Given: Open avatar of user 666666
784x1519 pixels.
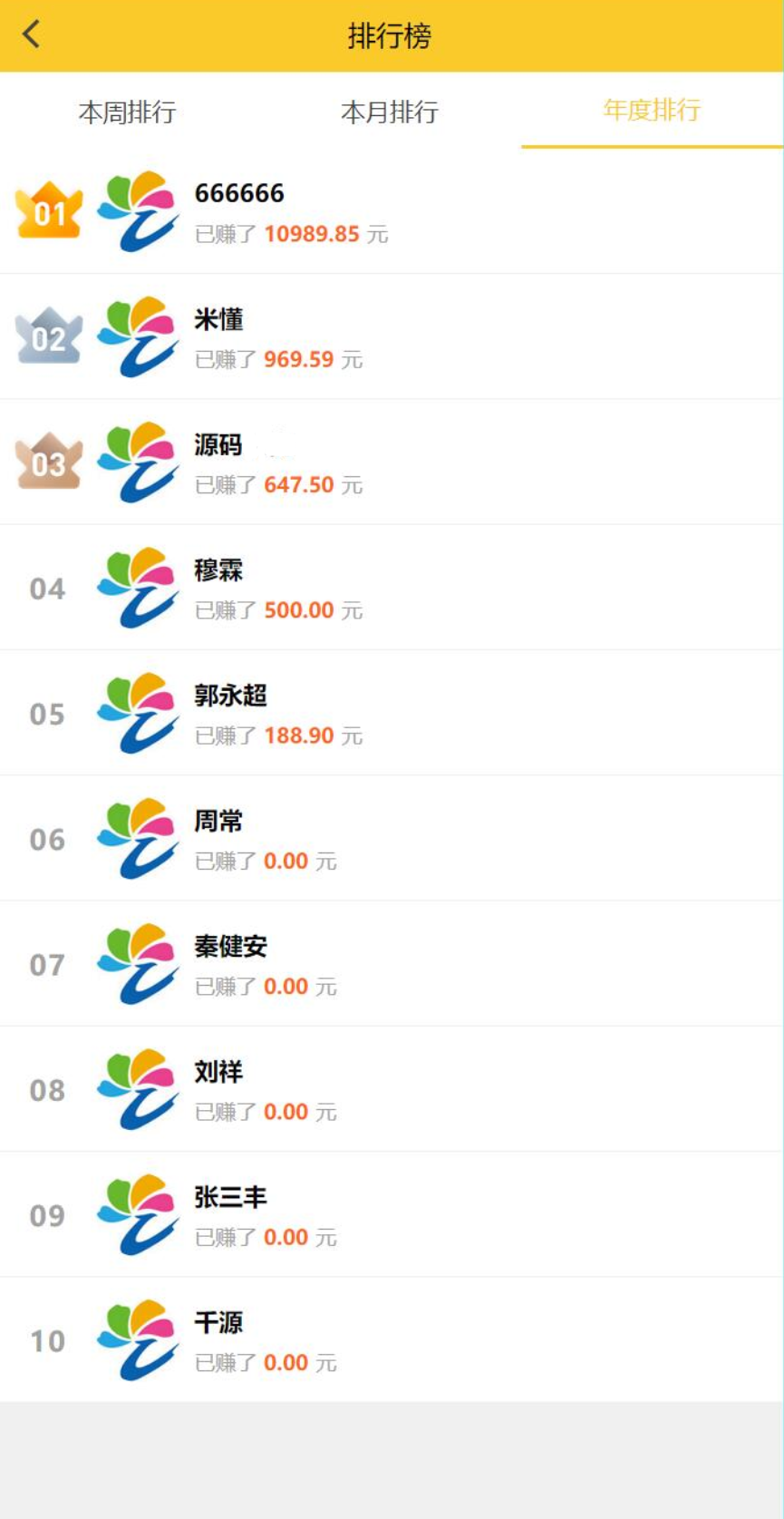Looking at the screenshot, I should click(x=138, y=211).
